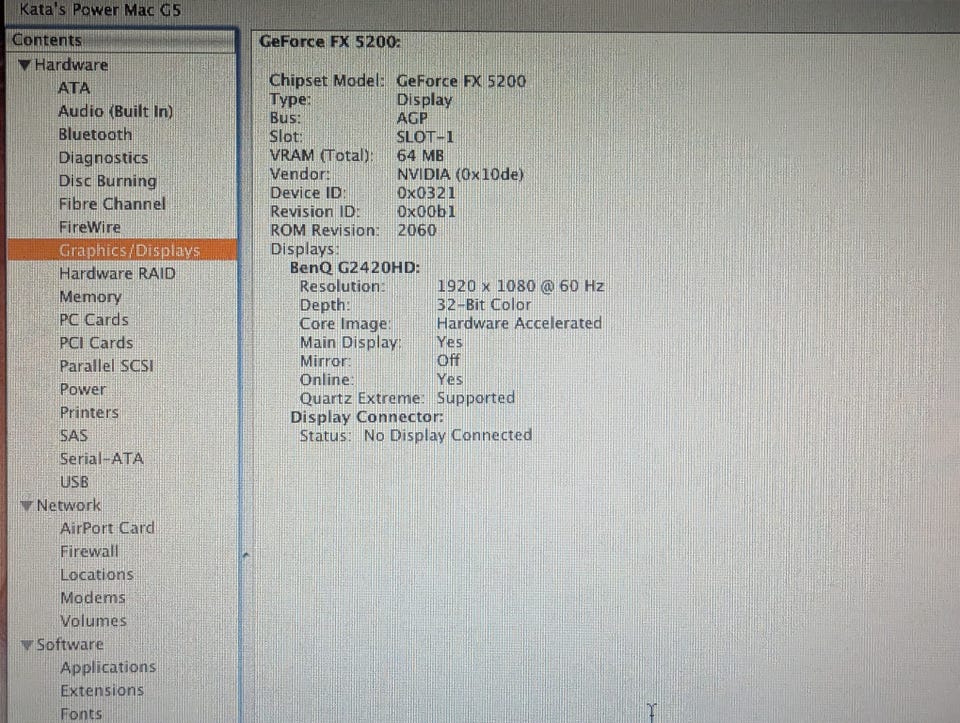Select Locations under Network
Viewport: 960px width, 723px height.
97,575
